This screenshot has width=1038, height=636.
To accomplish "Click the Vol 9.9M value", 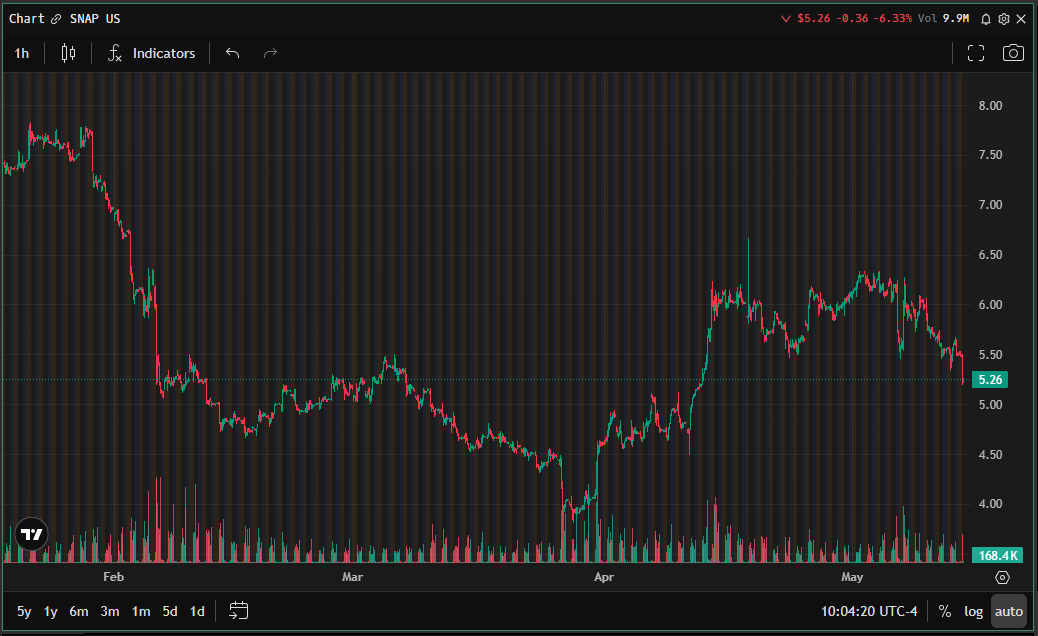I will [x=943, y=19].
